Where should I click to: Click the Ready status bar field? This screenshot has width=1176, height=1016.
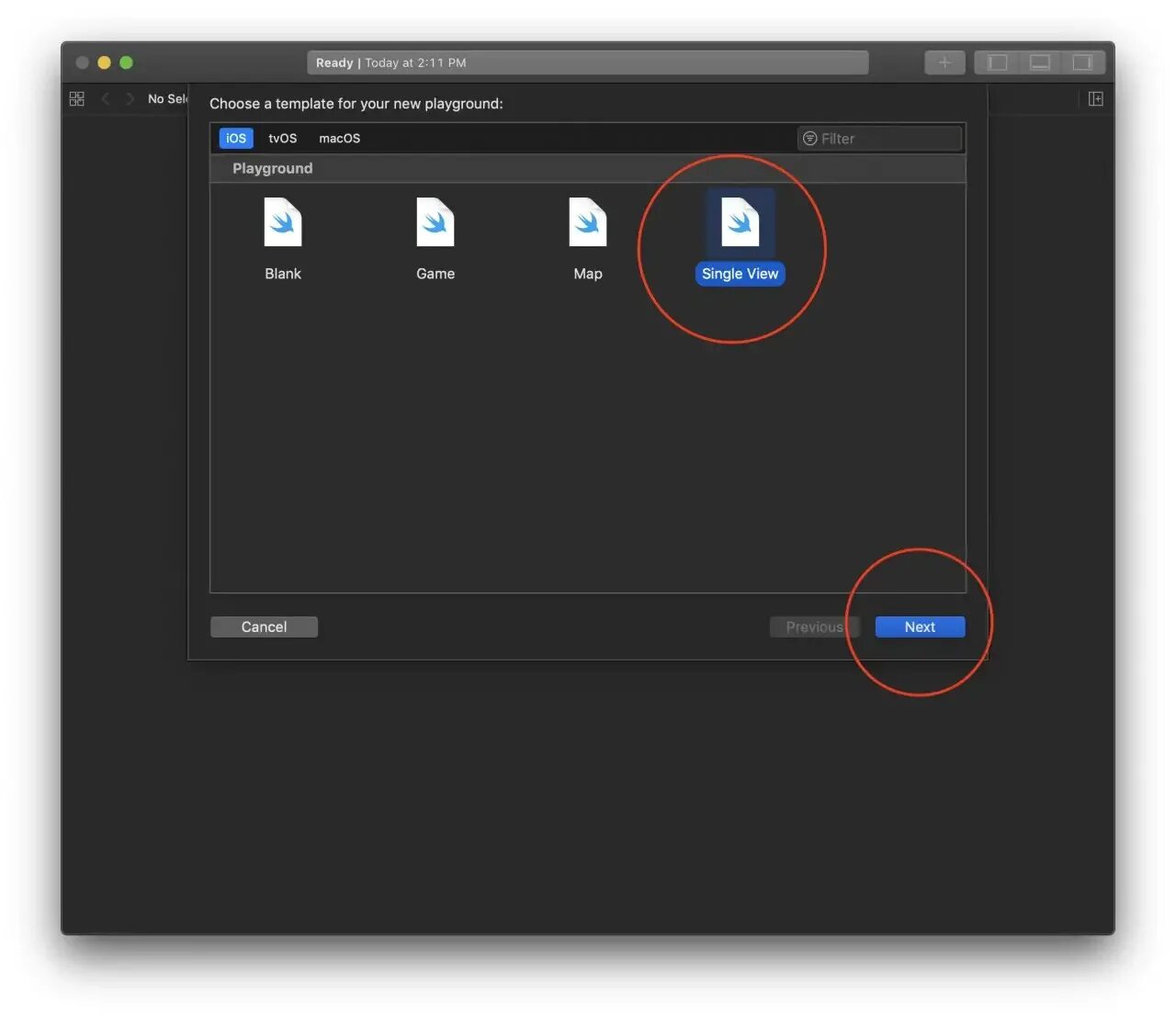coord(587,62)
